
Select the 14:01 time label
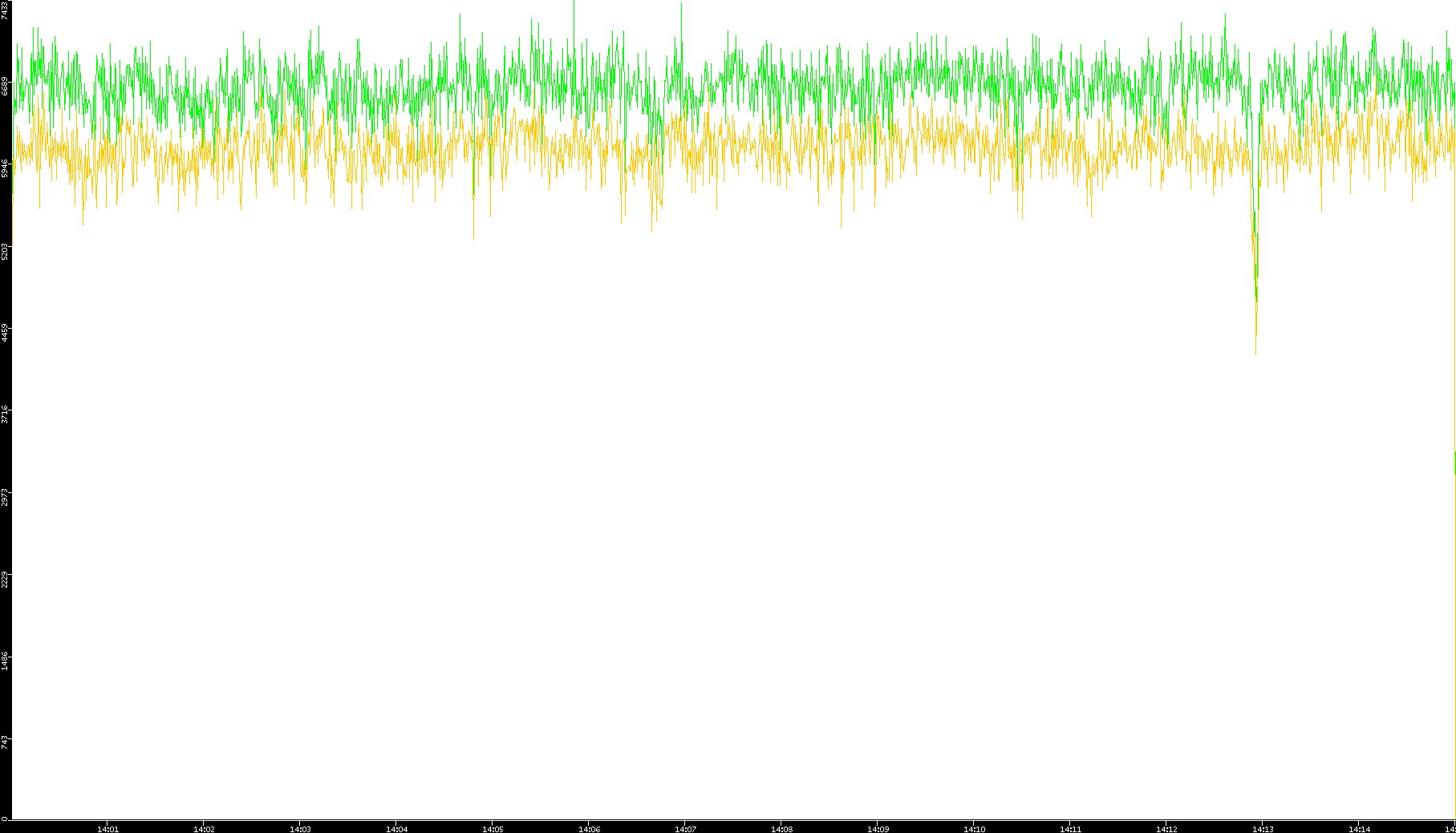pyautogui.click(x=108, y=829)
